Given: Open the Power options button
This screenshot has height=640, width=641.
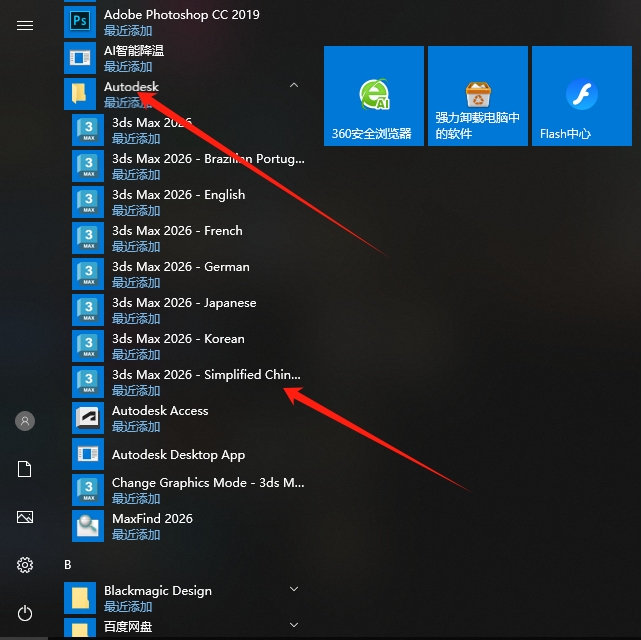Looking at the screenshot, I should tap(25, 613).
